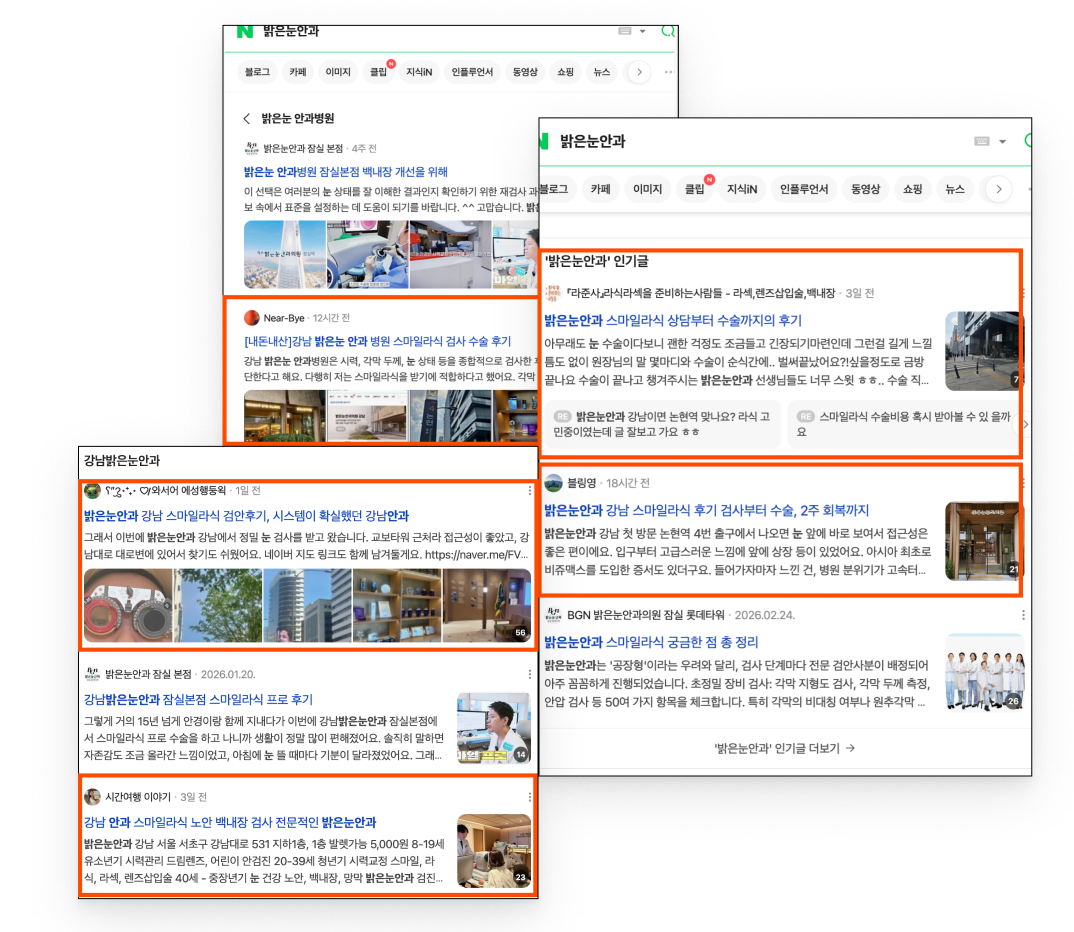Viewport: 1074px width, 932px height.
Task: Open 시간여행 이야기 profile avatar
Action: pyautogui.click(x=92, y=797)
